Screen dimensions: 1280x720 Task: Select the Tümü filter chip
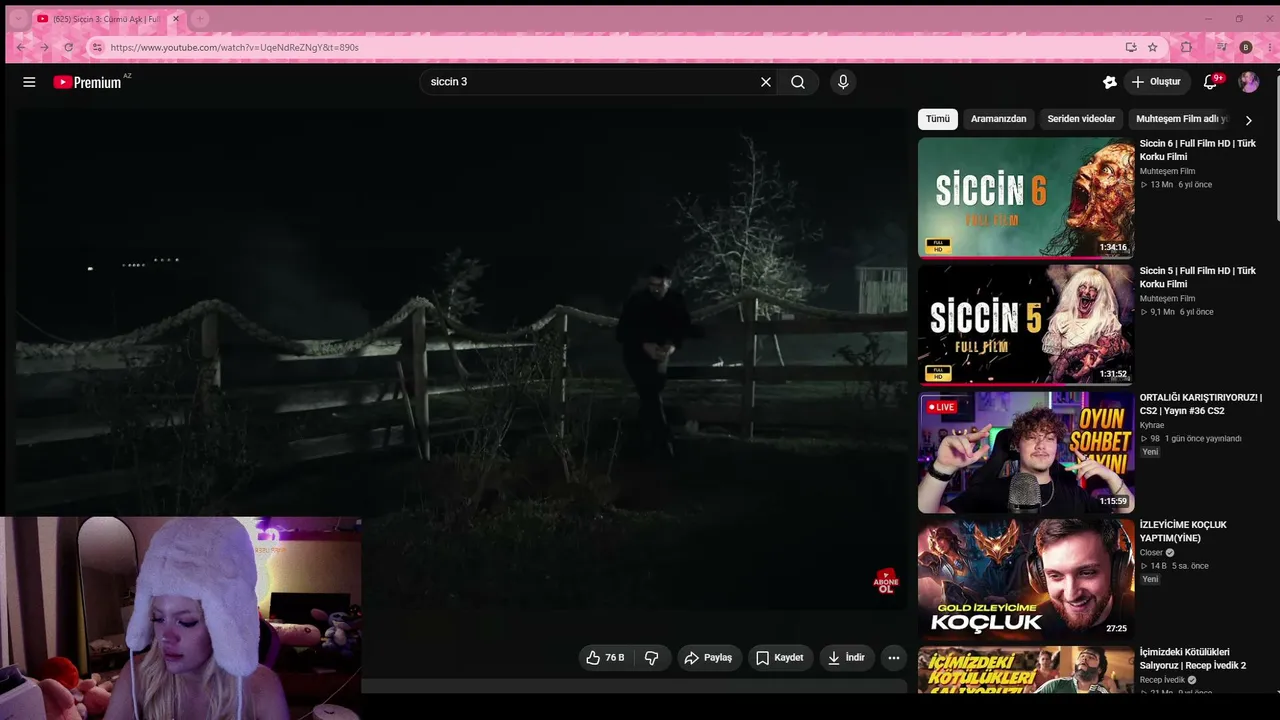click(x=938, y=119)
